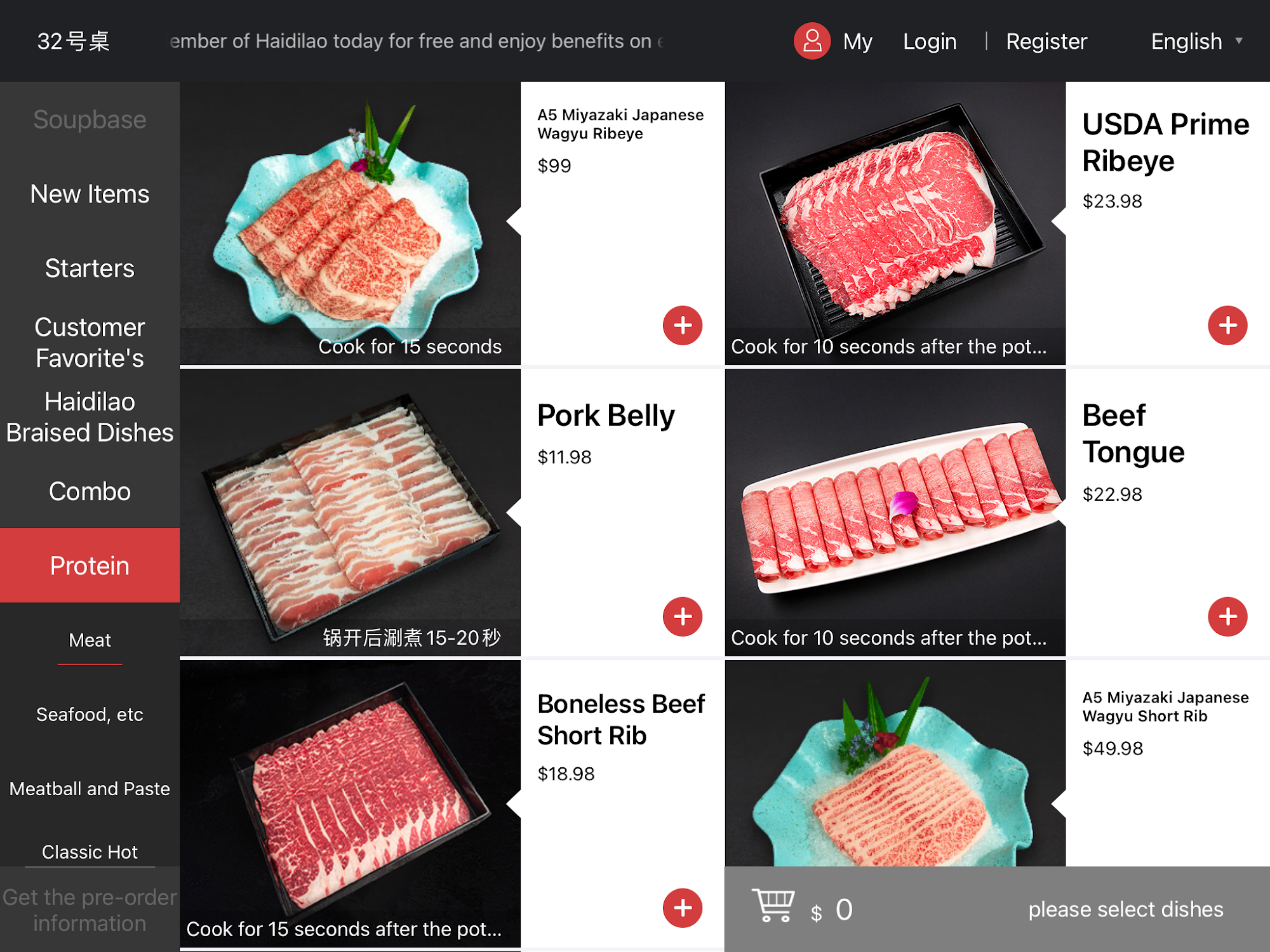Open Customer Favorite's category
The height and width of the screenshot is (952, 1270).
pyautogui.click(x=90, y=343)
